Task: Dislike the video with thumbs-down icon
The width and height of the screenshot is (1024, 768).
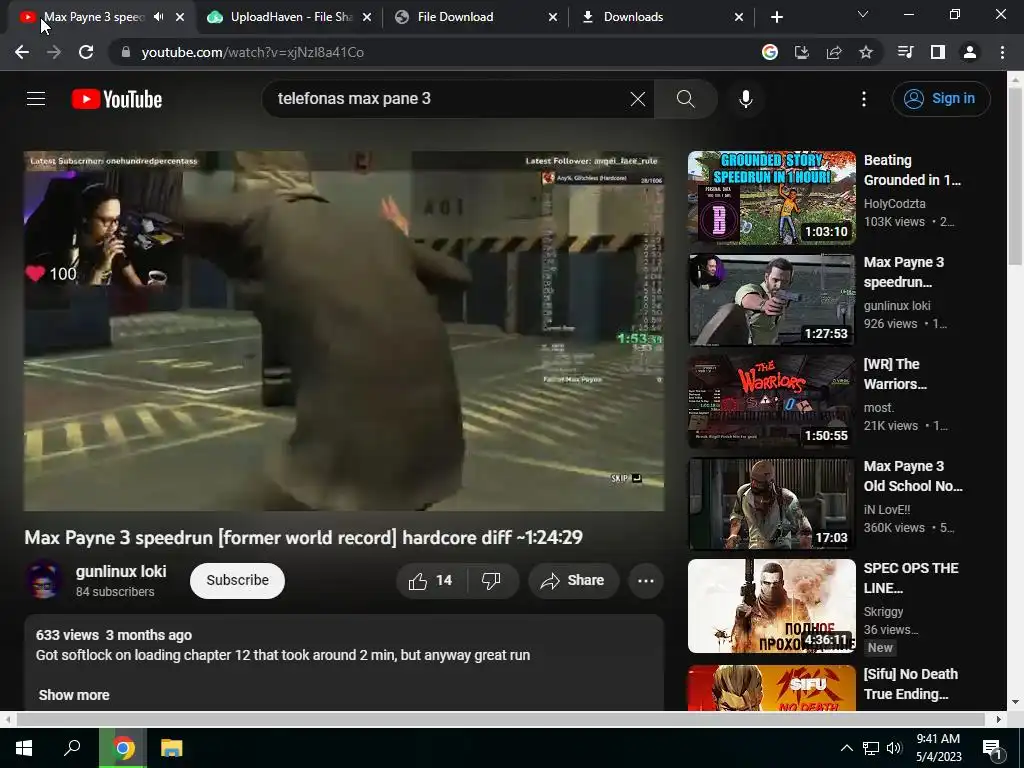Action: (491, 581)
